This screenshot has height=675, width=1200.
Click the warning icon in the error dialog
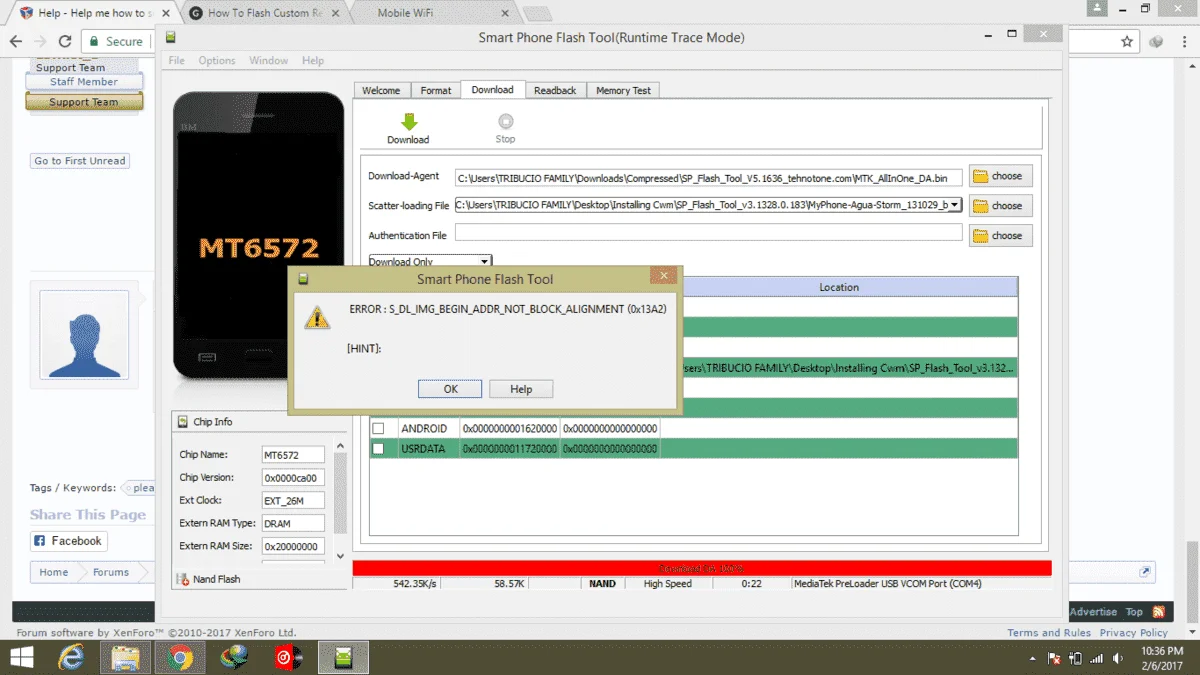317,316
